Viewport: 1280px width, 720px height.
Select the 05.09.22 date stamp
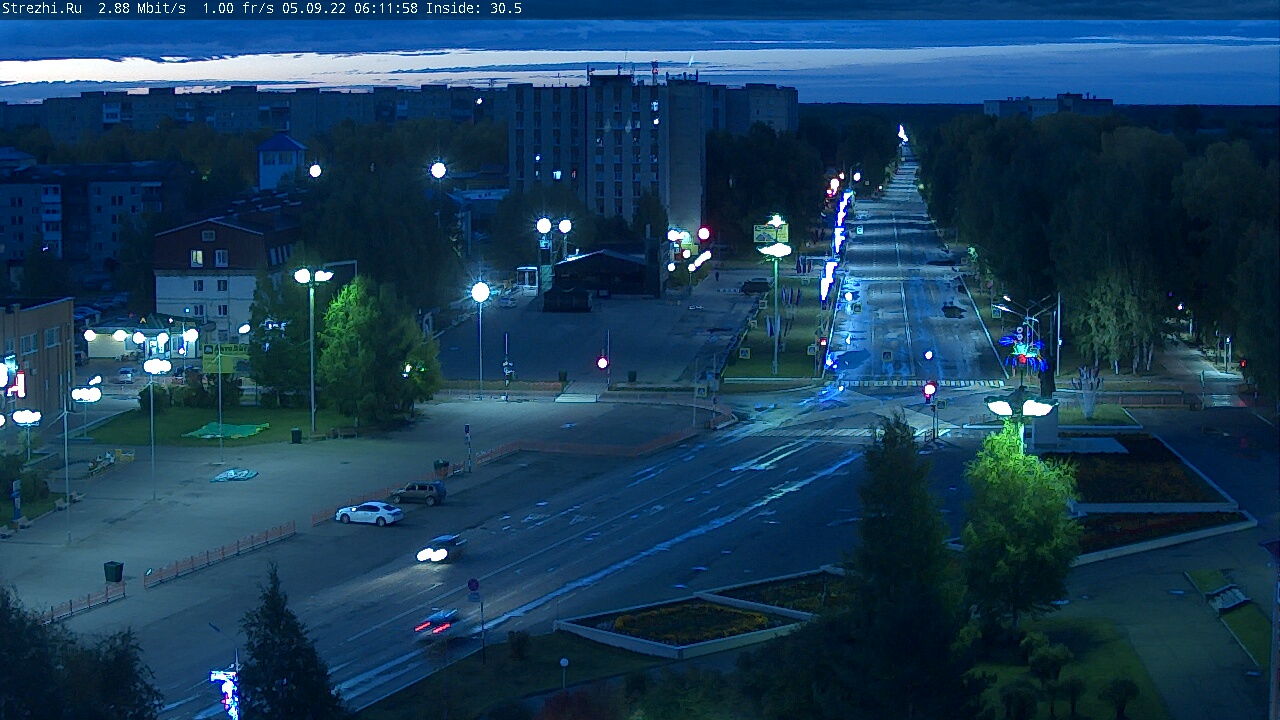tap(314, 8)
